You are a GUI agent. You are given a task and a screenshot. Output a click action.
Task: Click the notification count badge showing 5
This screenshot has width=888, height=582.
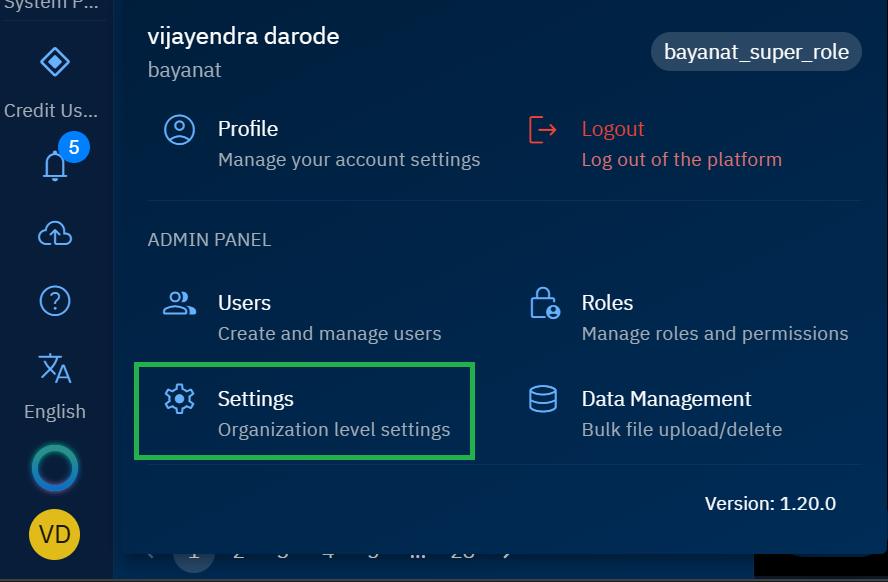74,148
